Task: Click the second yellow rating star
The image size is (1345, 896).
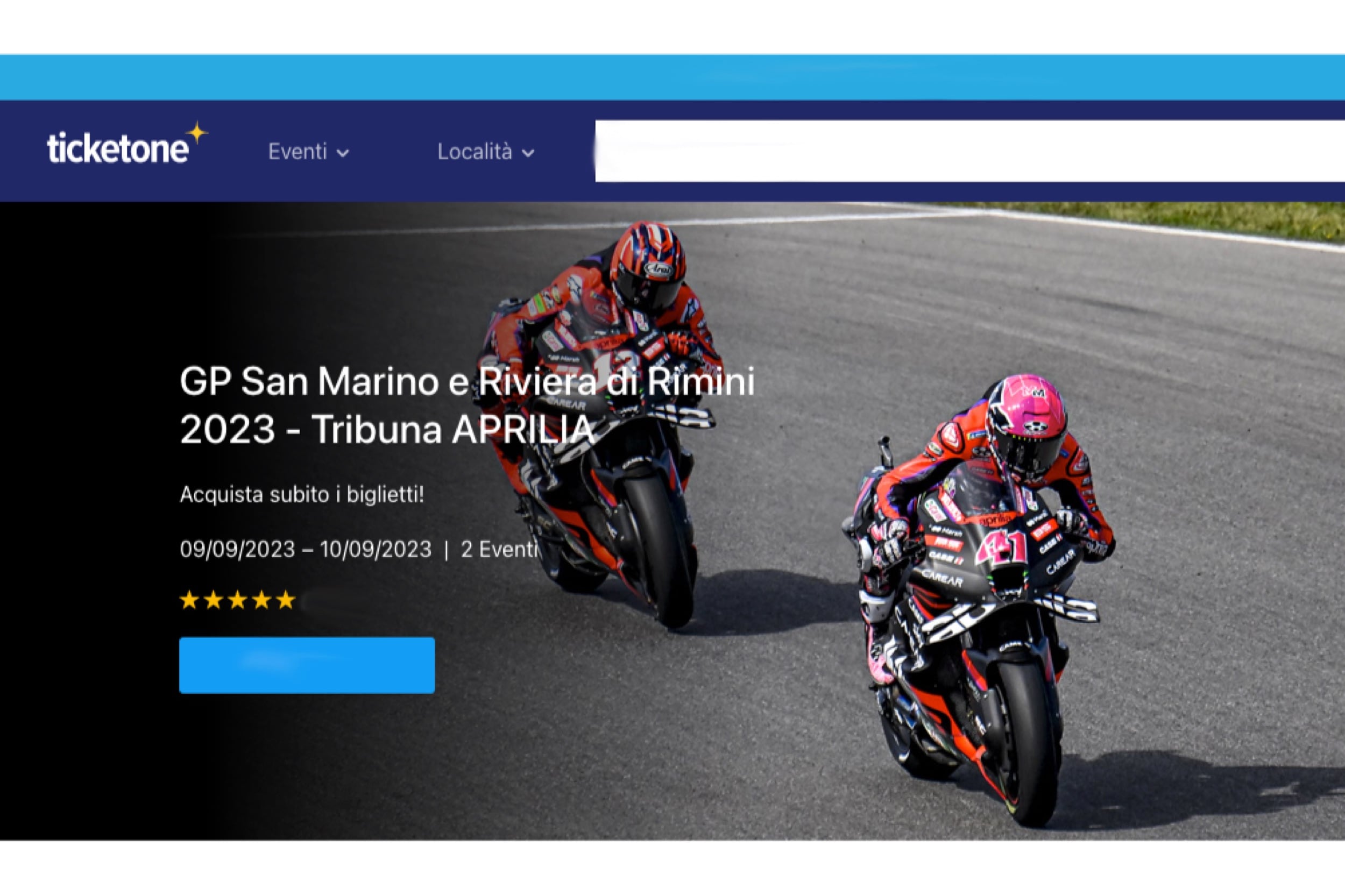Action: click(x=213, y=601)
